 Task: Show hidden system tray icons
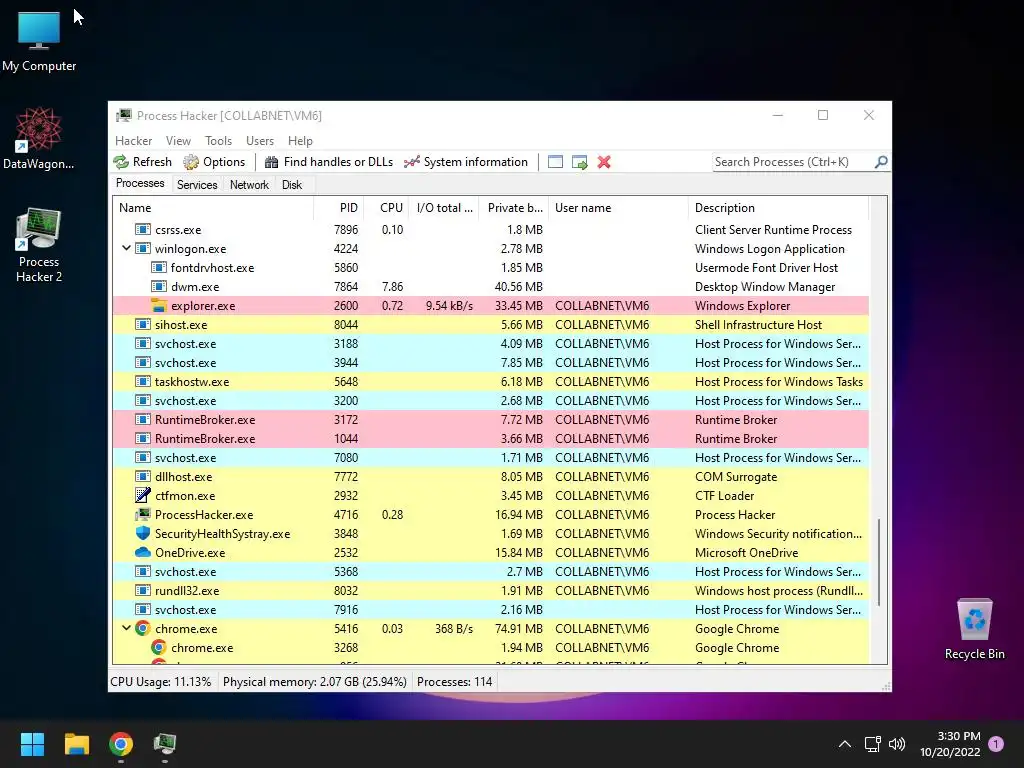point(844,744)
